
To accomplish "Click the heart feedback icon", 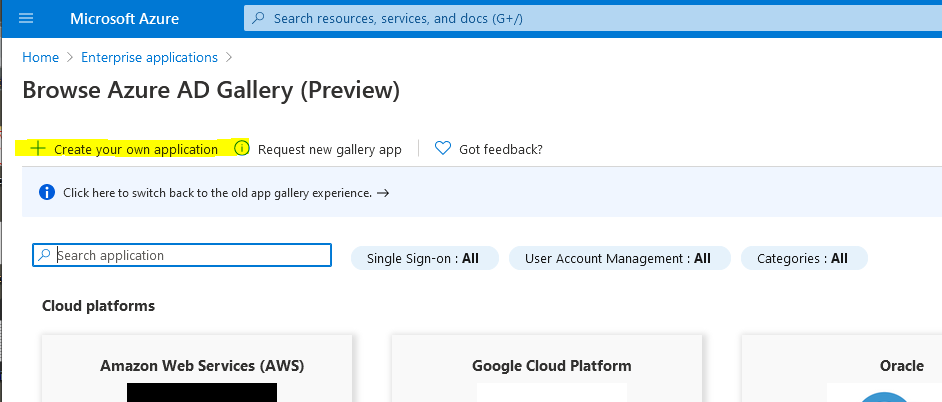I will point(443,148).
